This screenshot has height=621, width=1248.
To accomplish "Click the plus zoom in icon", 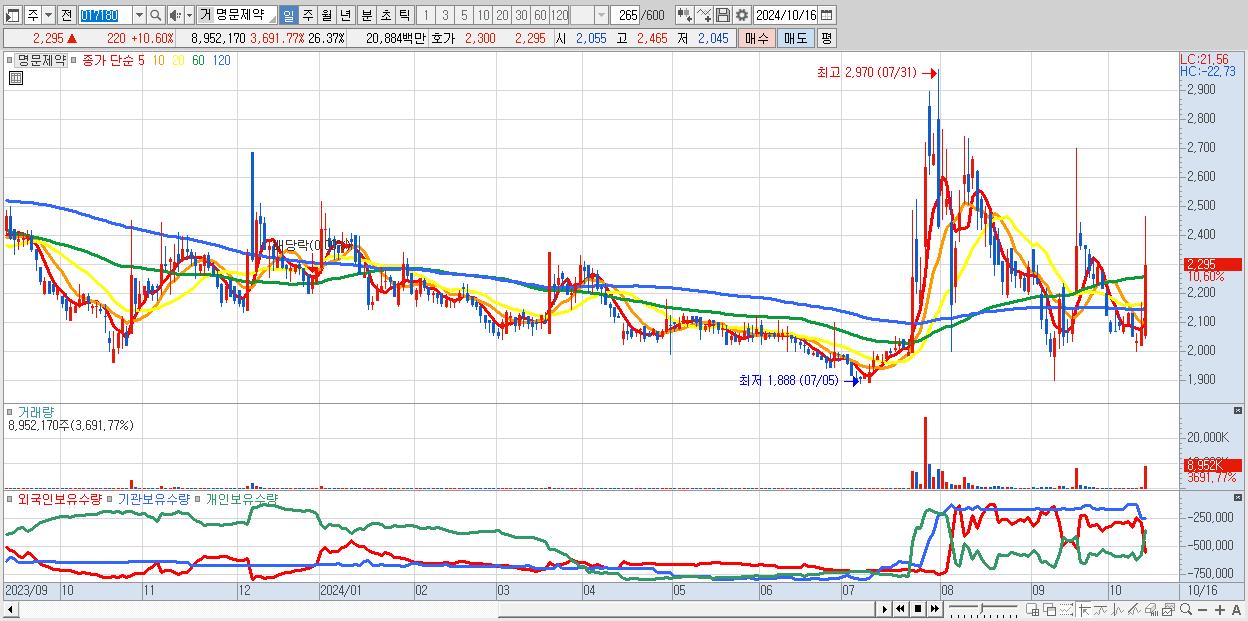I will pyautogui.click(x=1220, y=610).
